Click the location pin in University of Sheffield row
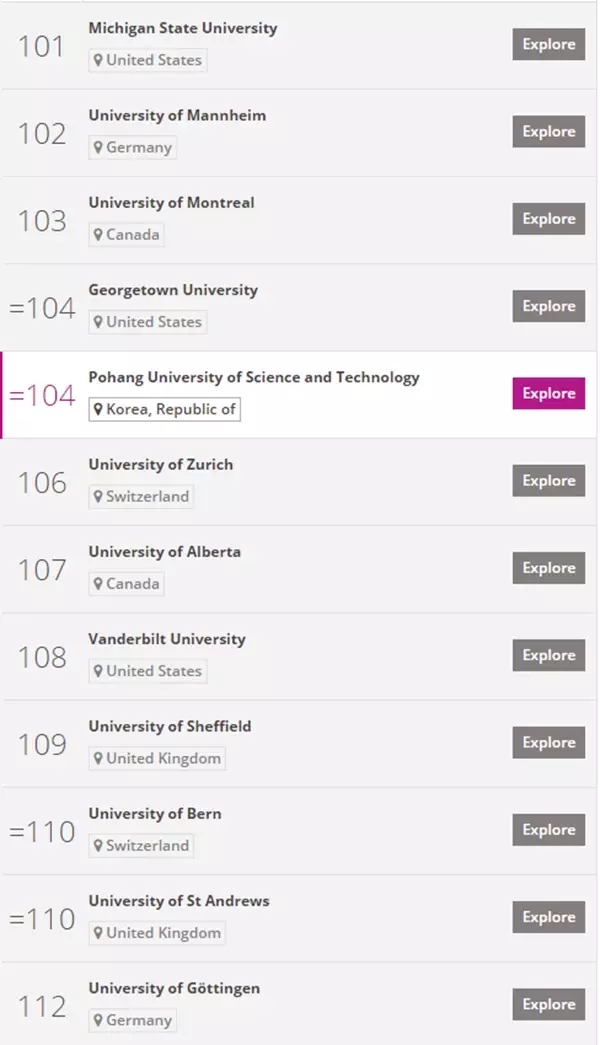Image resolution: width=600 pixels, height=1045 pixels. (98, 758)
